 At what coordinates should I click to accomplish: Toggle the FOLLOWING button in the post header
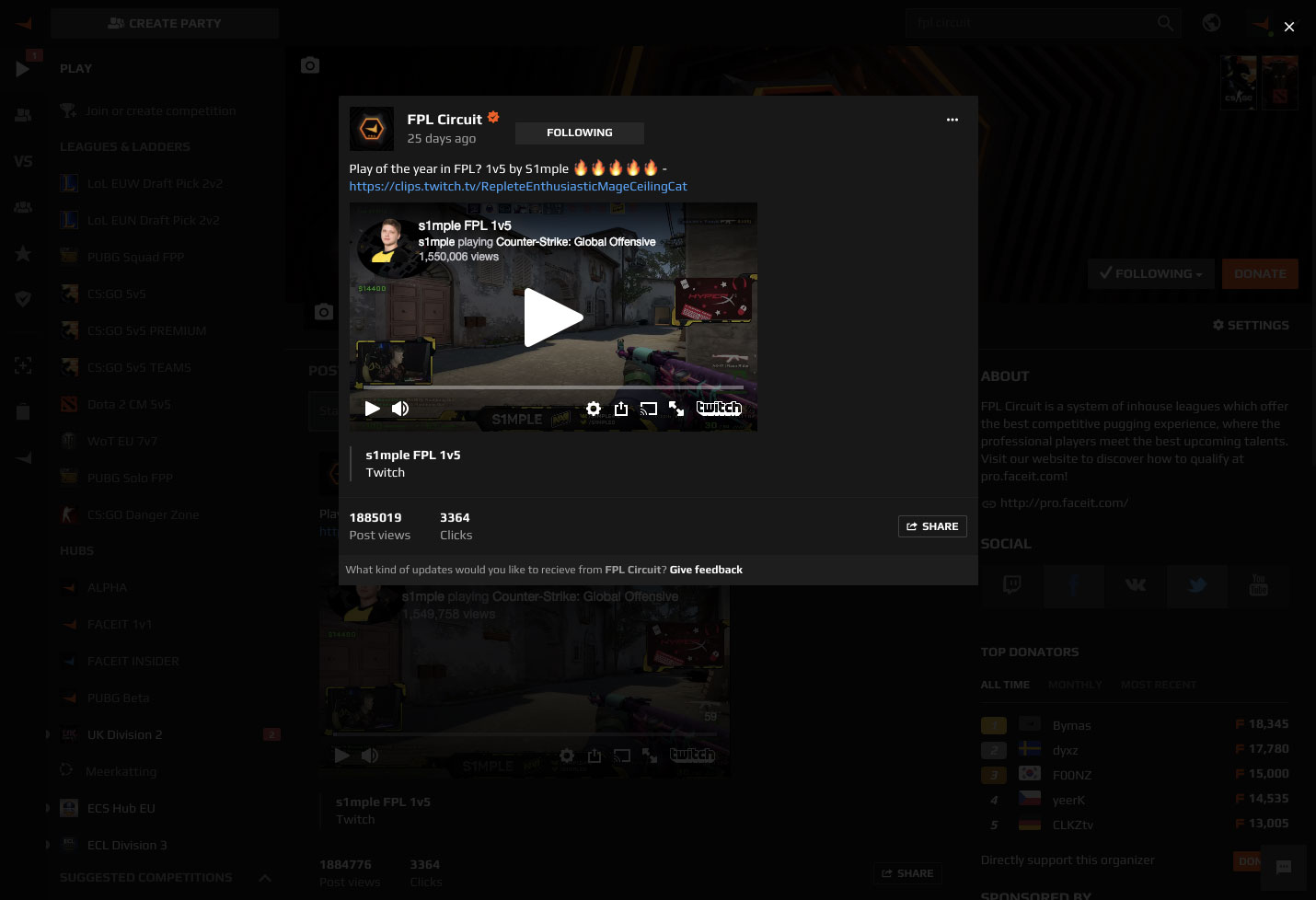(579, 133)
